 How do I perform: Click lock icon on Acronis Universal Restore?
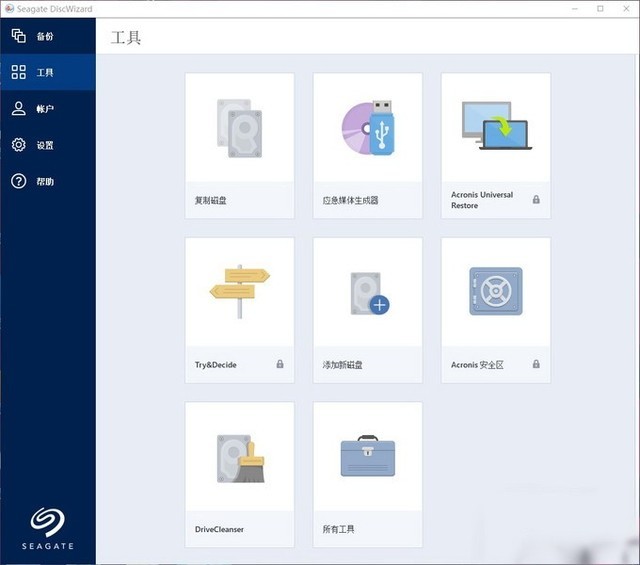536,199
